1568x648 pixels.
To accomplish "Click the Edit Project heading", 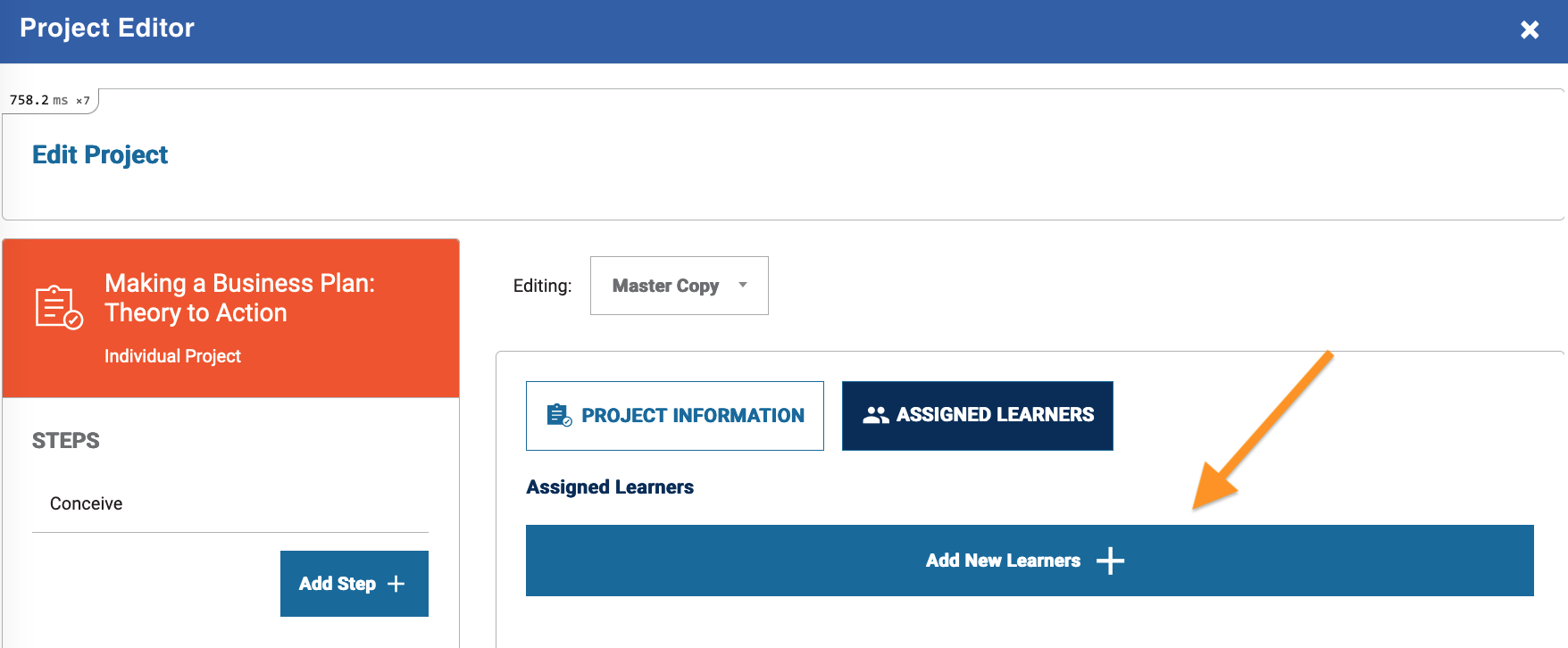I will (100, 155).
